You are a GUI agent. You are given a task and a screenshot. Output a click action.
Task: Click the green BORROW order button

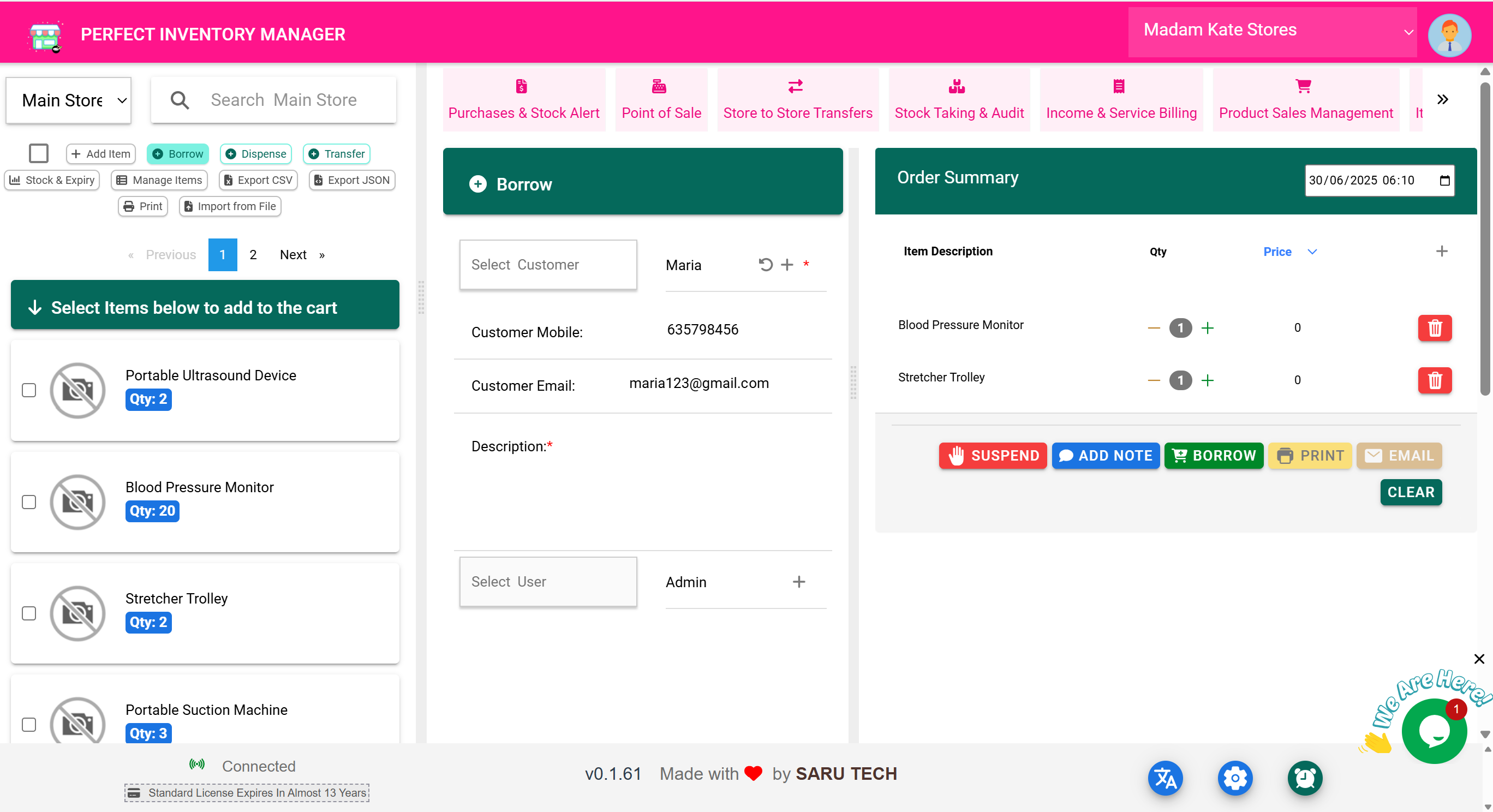point(1214,456)
